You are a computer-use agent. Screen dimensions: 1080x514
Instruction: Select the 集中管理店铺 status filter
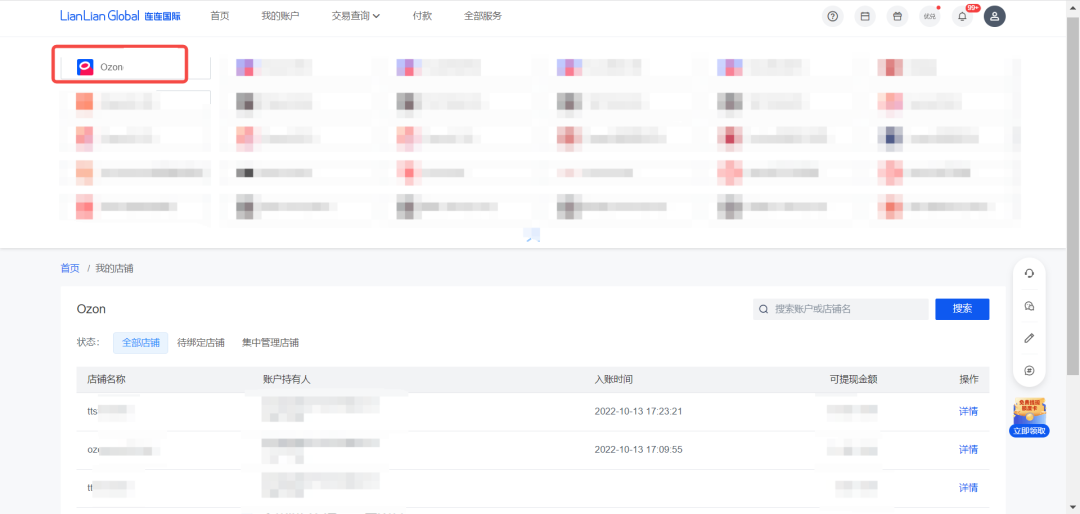point(270,342)
